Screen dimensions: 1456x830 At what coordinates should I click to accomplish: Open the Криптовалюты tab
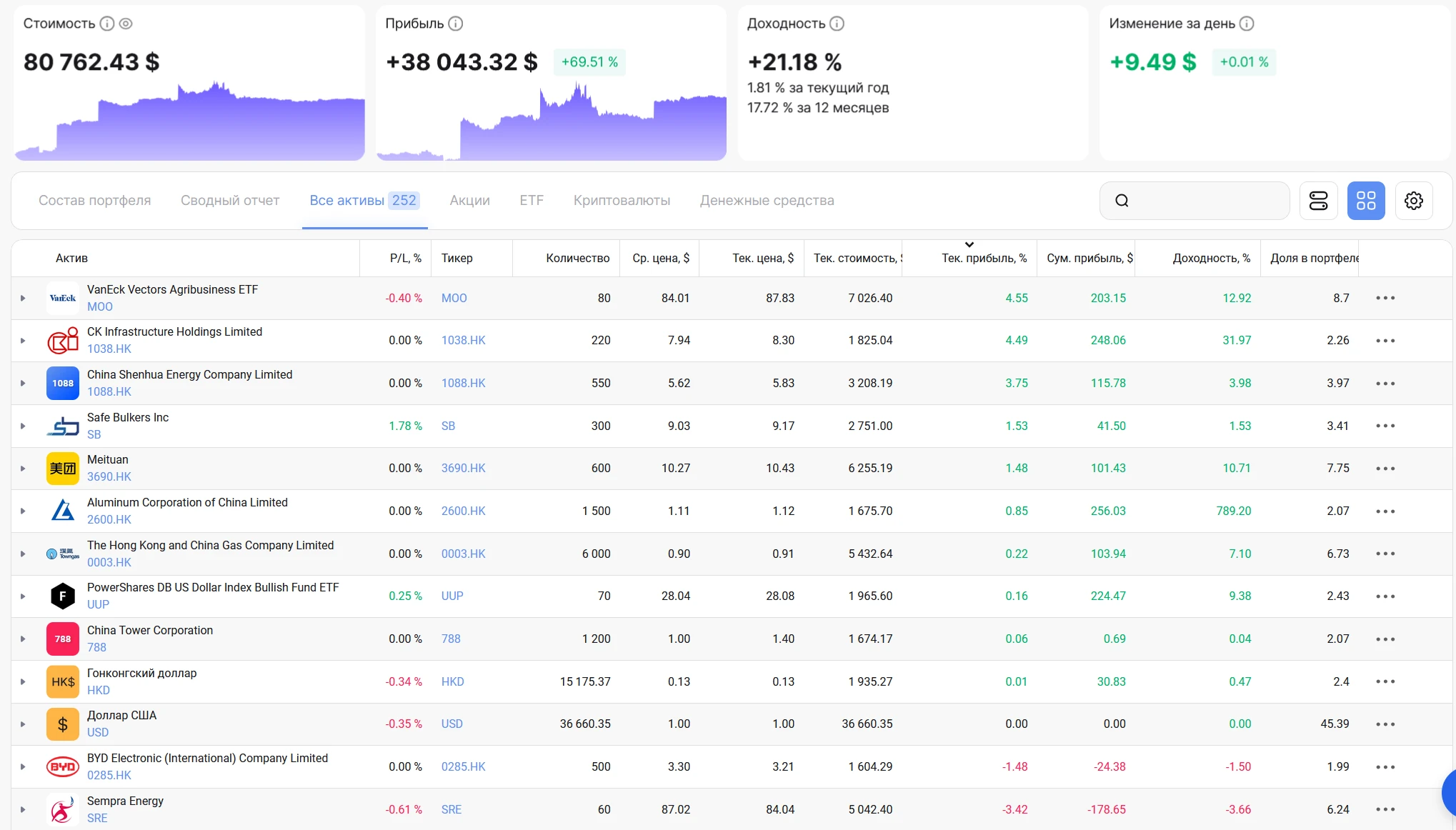(x=622, y=201)
